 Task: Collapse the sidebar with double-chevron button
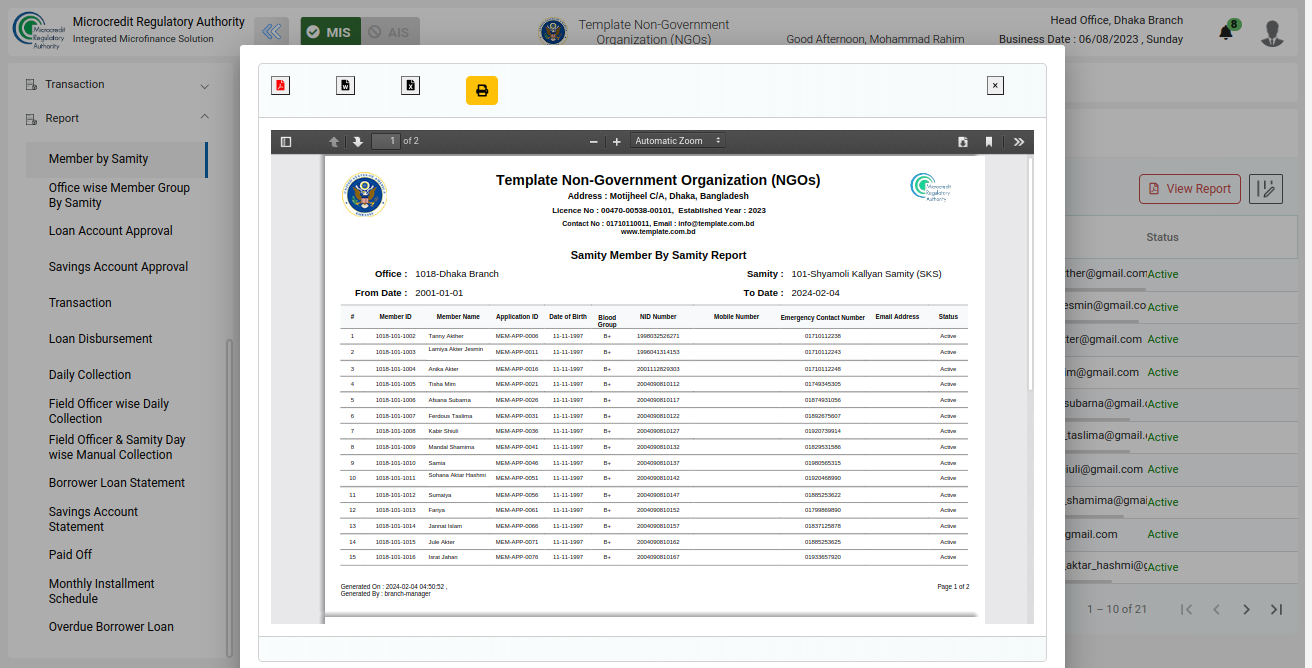coord(273,32)
